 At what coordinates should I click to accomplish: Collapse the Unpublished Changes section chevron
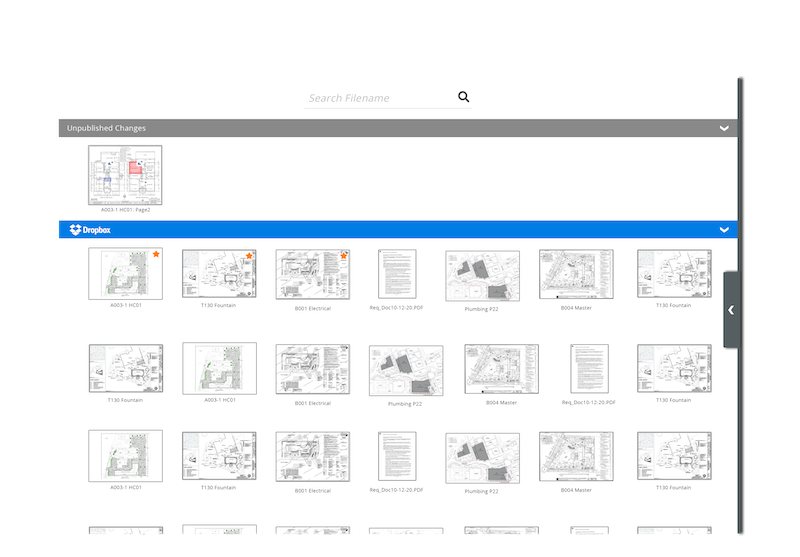coord(724,128)
